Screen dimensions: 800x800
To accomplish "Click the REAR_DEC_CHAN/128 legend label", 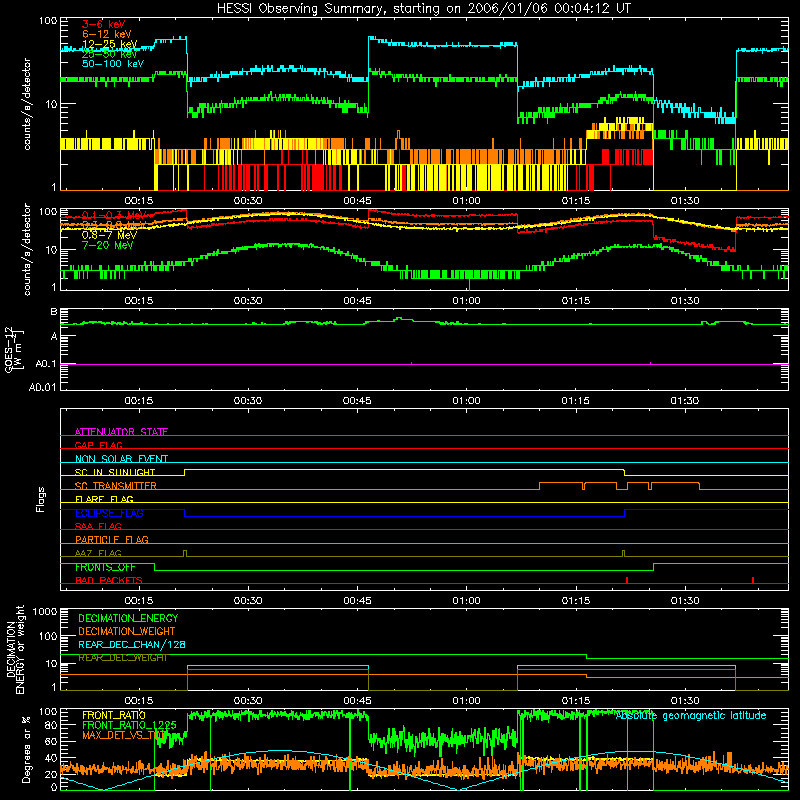I will 132,644.
